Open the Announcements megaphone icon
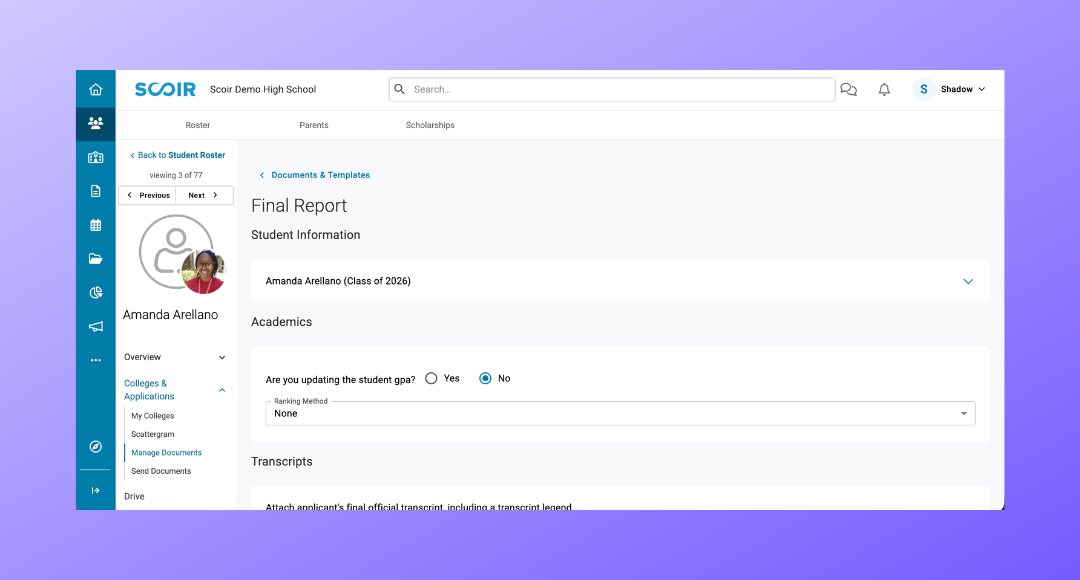1080x580 pixels. point(95,326)
